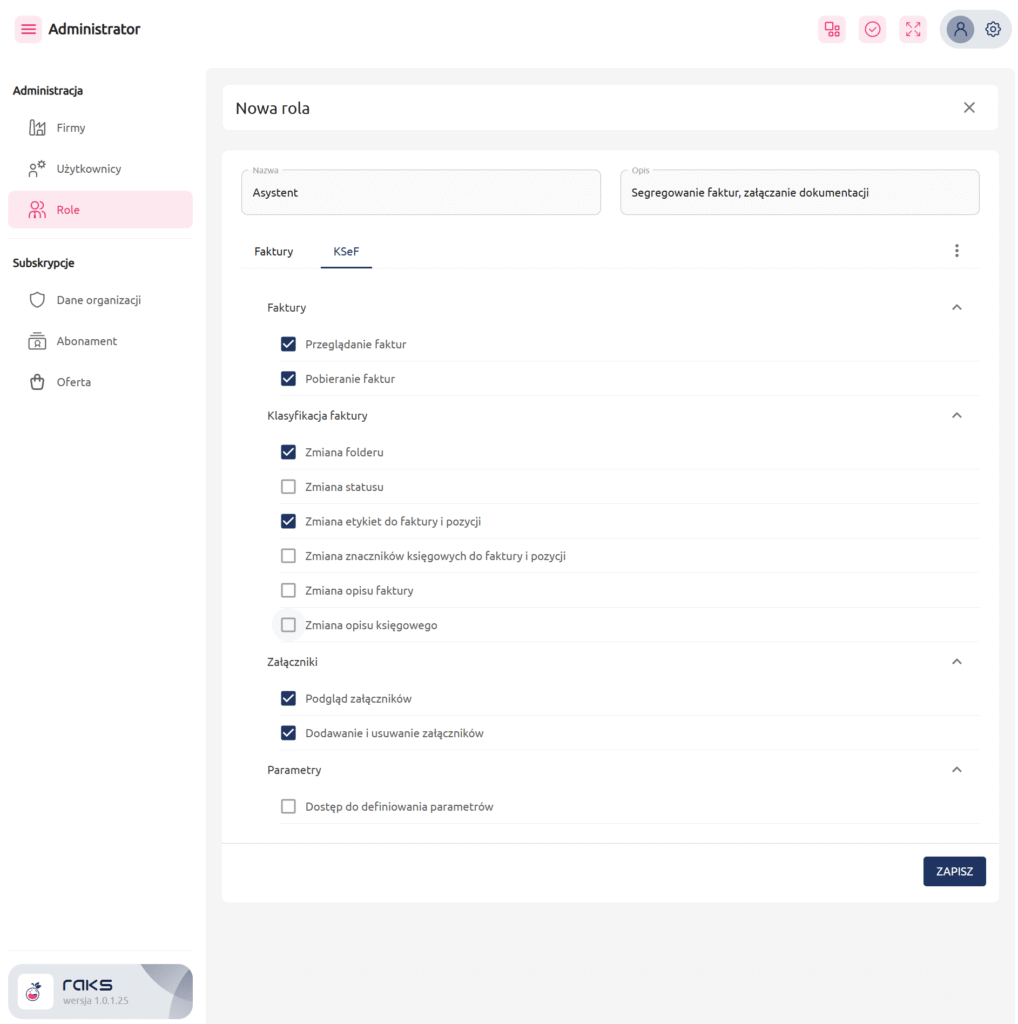Collapse the Parametry section
1018x1024 pixels.
point(956,770)
